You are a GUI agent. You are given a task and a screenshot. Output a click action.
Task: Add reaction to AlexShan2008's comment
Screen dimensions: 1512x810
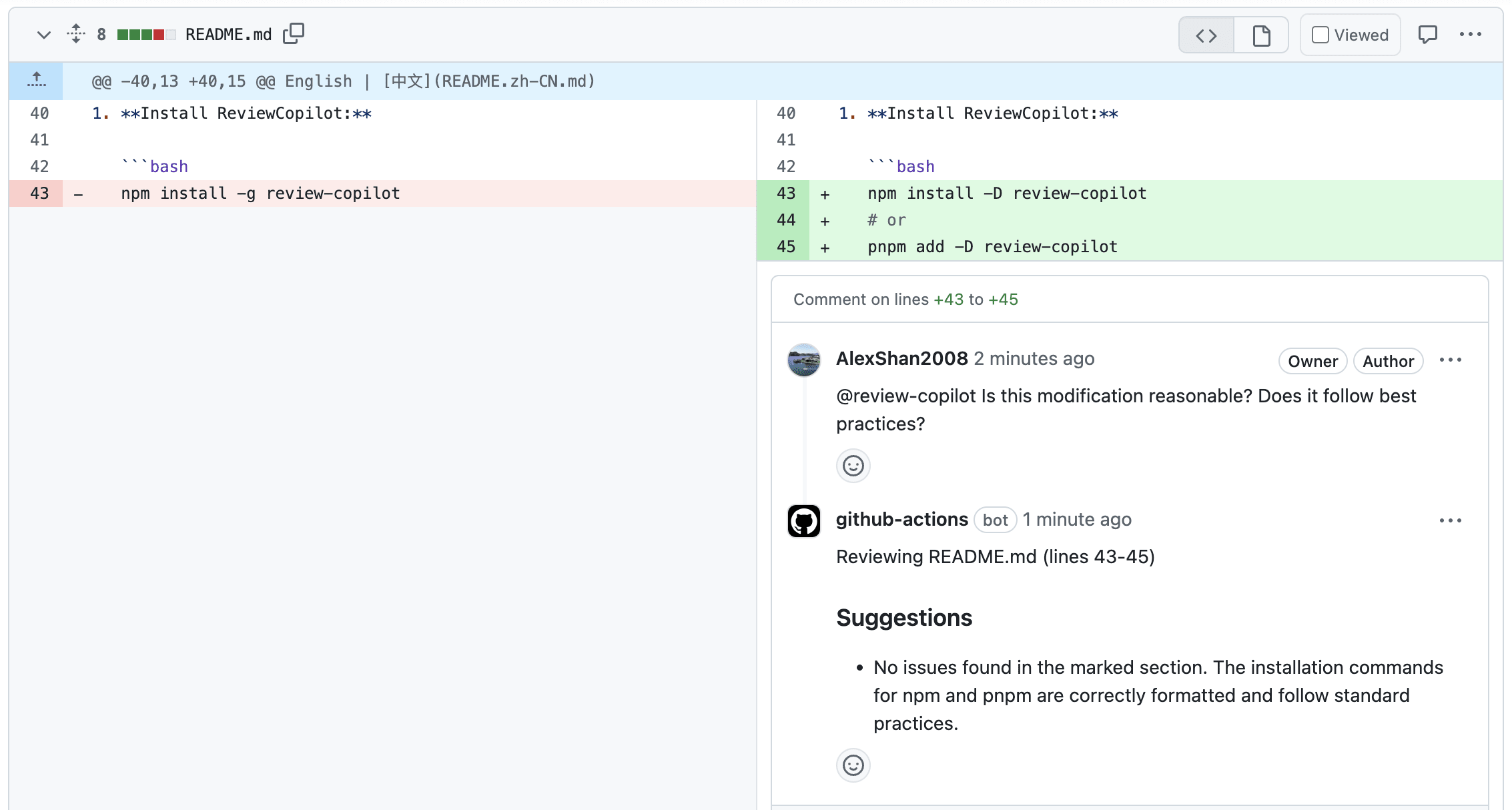pyautogui.click(x=853, y=466)
